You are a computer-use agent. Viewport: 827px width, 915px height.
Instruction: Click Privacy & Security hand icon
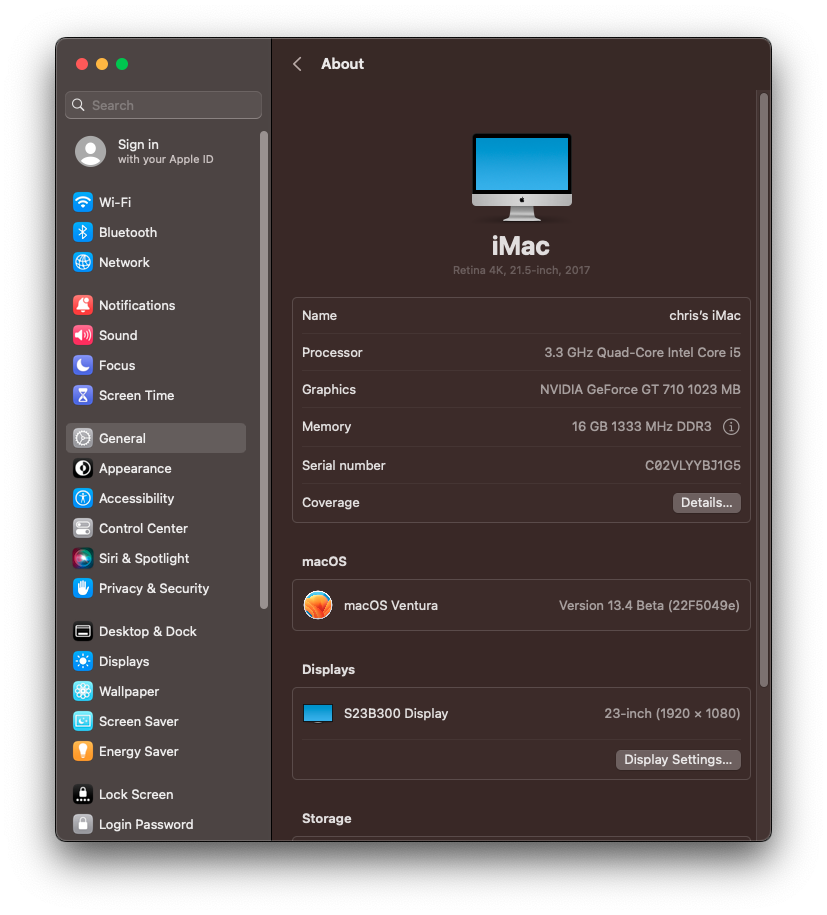tap(83, 588)
